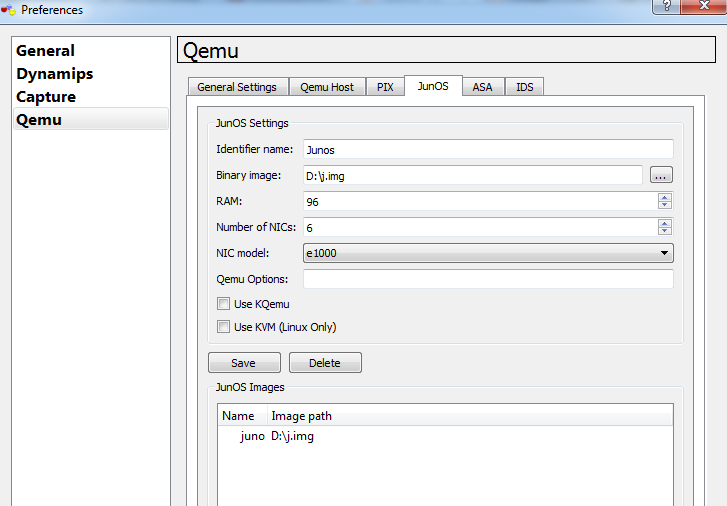Switch to the JunOS tab
Image resolution: width=727 pixels, height=506 pixels.
(x=433, y=86)
